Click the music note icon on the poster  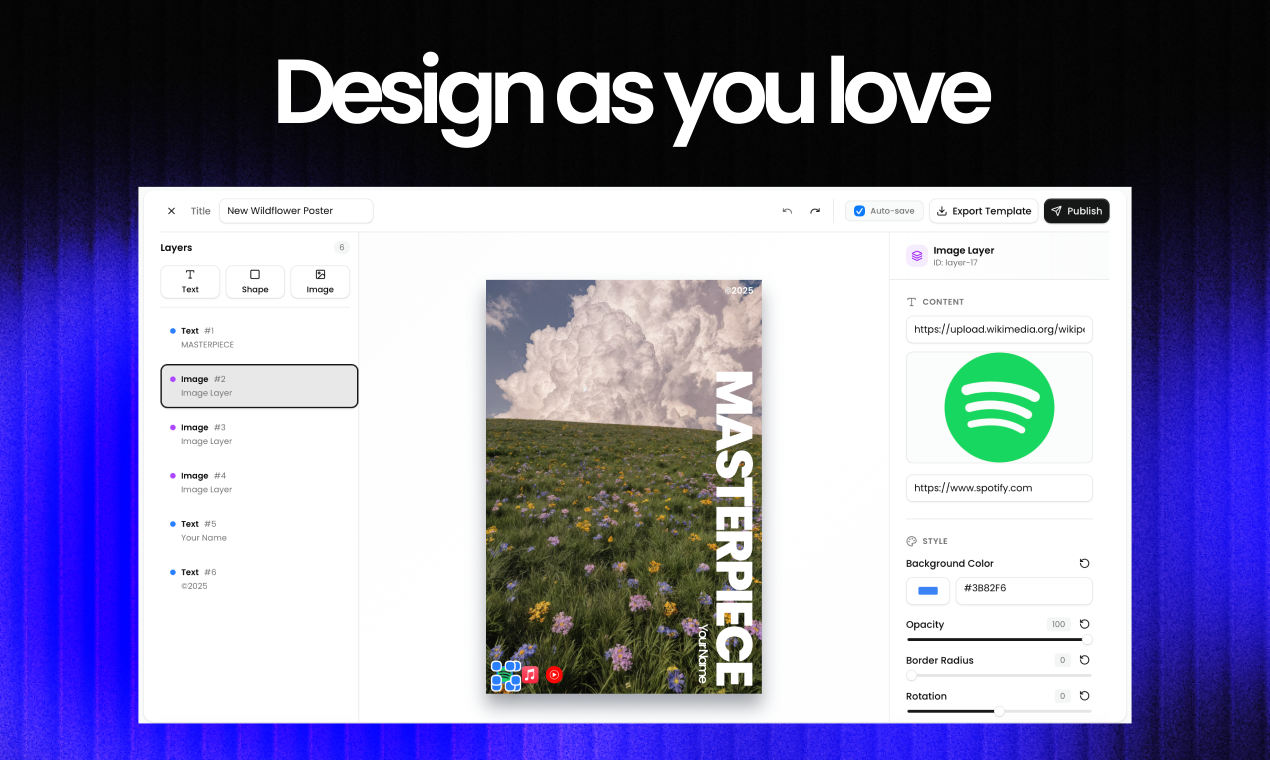point(531,674)
